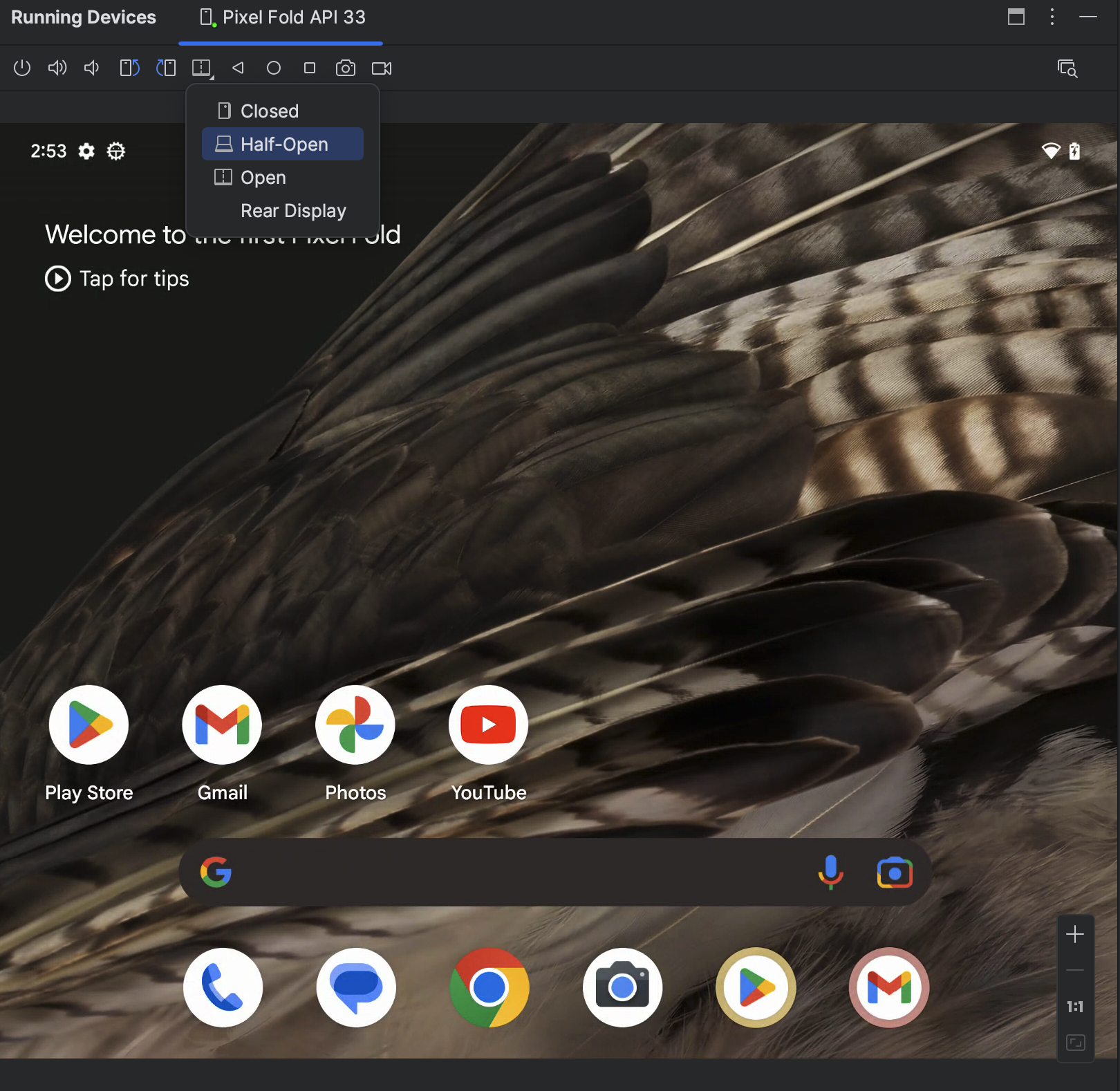Take an emulator screenshot with camera icon
Viewport: 1120px width, 1091px height.
[x=346, y=68]
